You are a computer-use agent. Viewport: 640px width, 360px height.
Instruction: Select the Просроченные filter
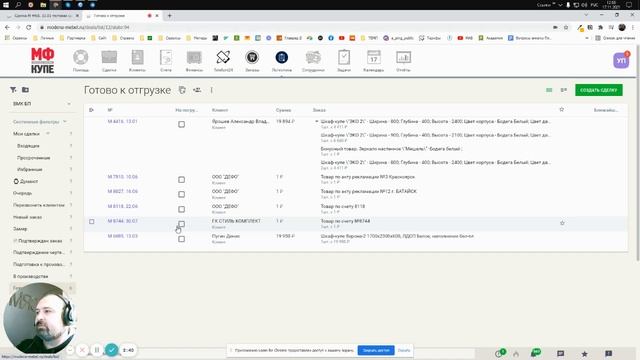[33, 158]
